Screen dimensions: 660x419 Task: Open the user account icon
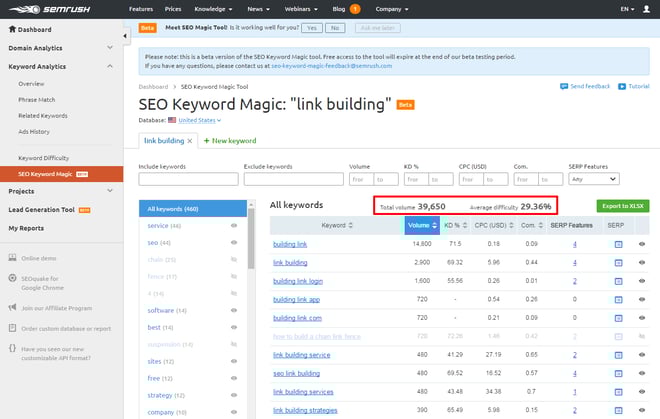click(x=646, y=9)
